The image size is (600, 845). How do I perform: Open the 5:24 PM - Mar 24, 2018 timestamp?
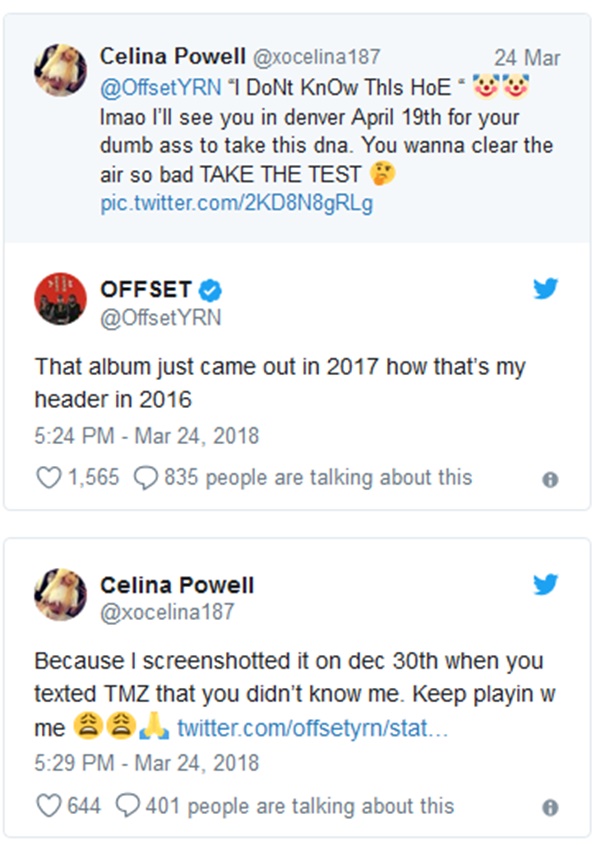pos(146,436)
